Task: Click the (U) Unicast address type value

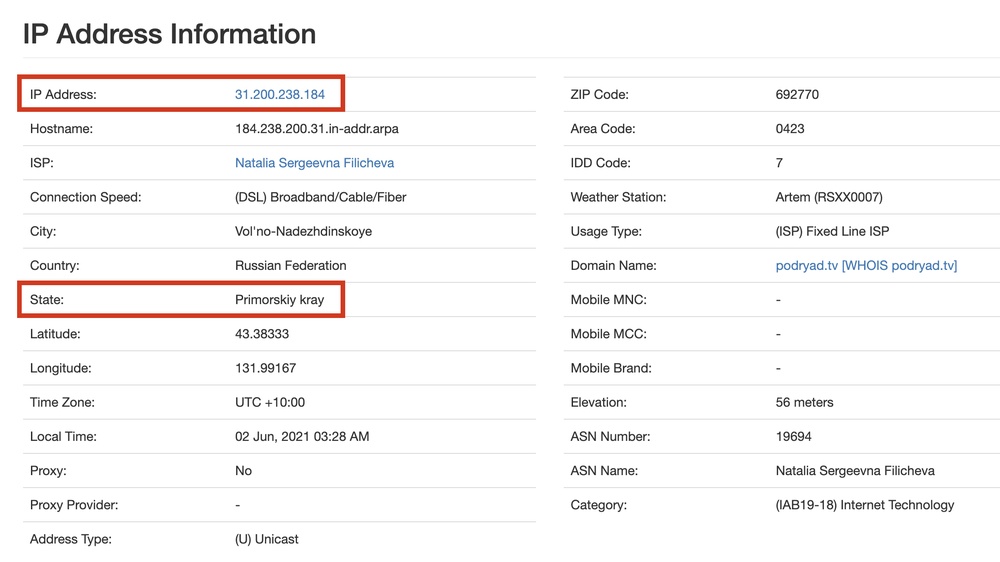Action: [267, 539]
